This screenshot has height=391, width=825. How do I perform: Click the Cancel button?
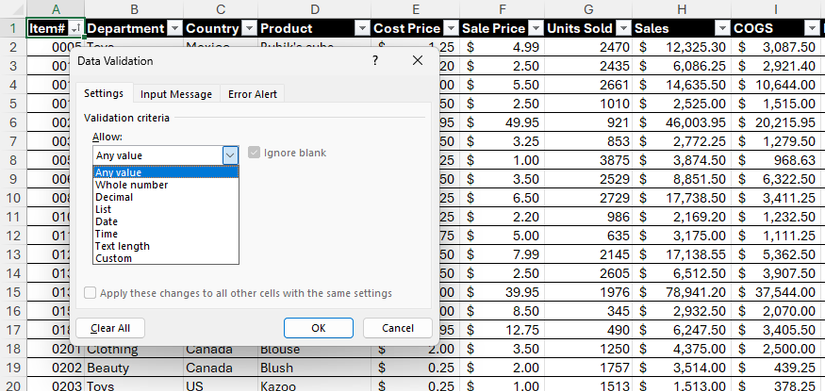click(x=398, y=328)
